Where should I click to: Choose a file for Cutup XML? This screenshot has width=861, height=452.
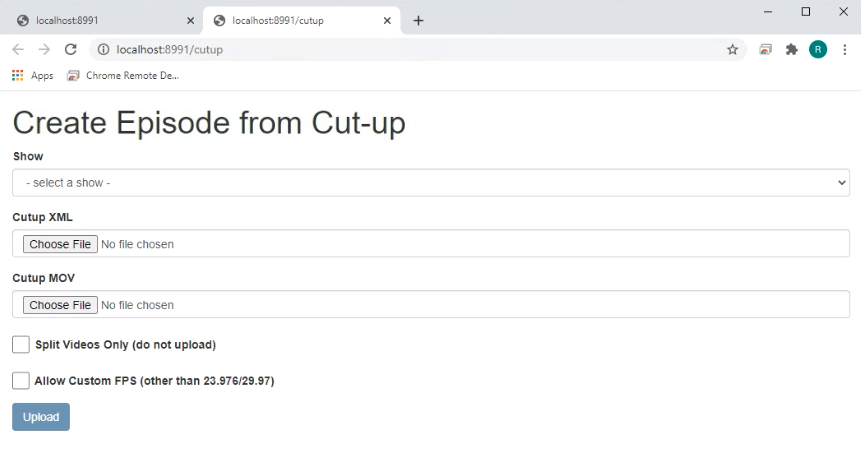(60, 244)
